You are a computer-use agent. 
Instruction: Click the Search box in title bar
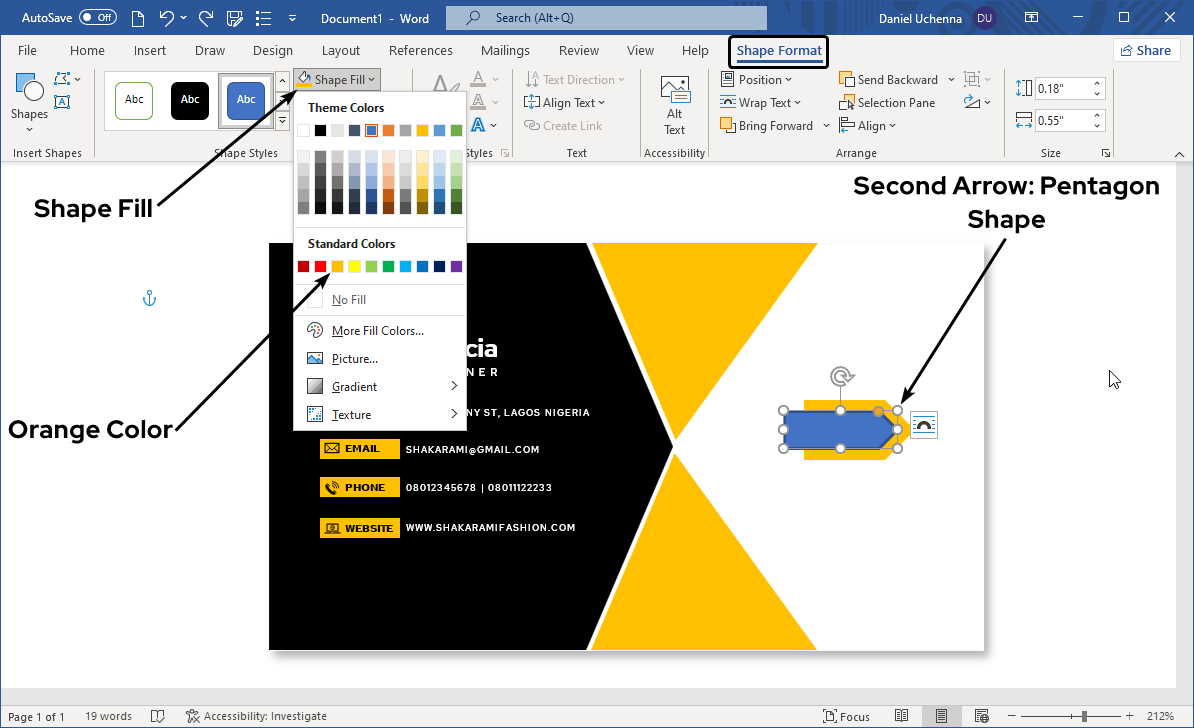pyautogui.click(x=606, y=18)
